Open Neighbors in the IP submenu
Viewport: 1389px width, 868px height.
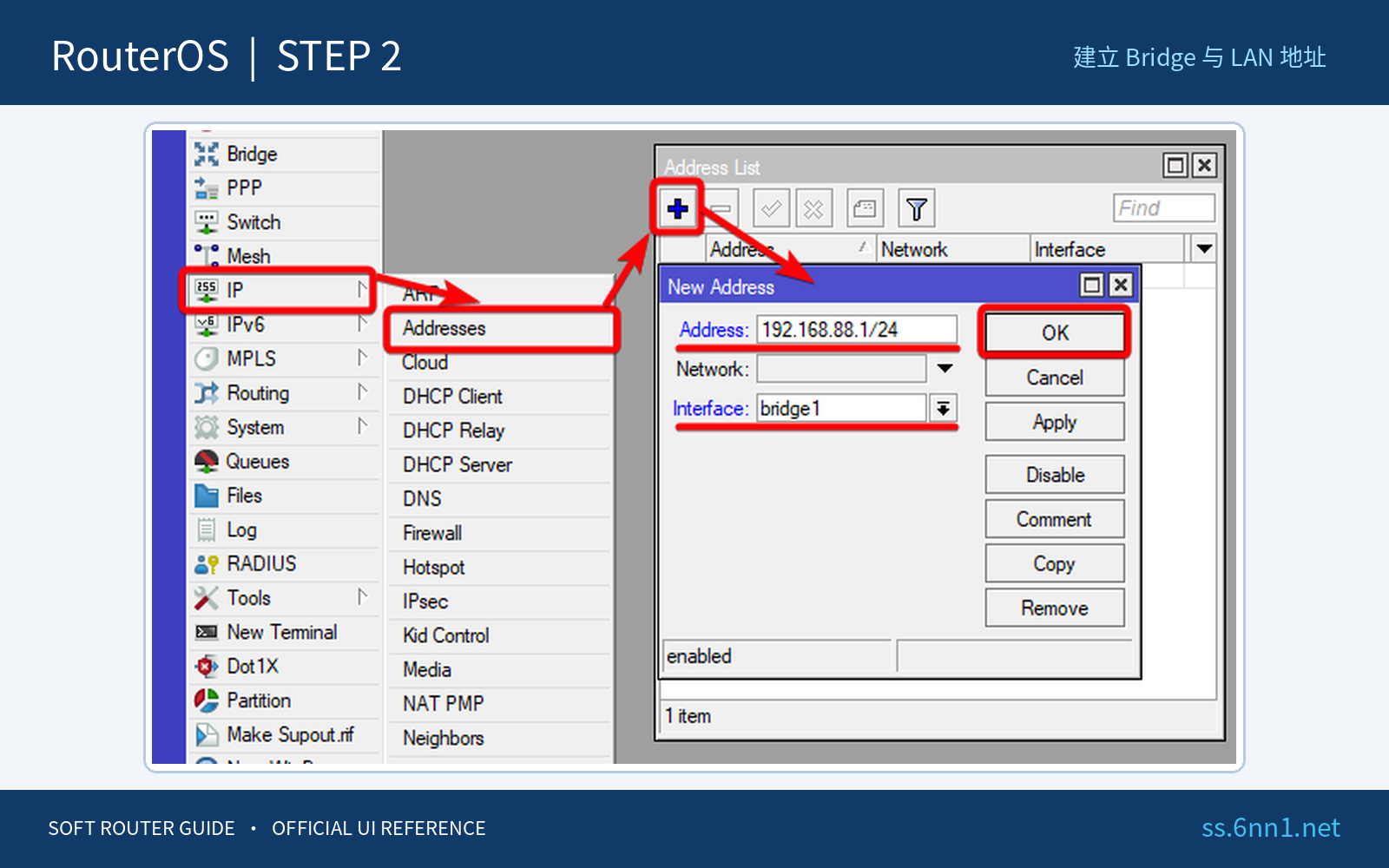(x=499, y=739)
